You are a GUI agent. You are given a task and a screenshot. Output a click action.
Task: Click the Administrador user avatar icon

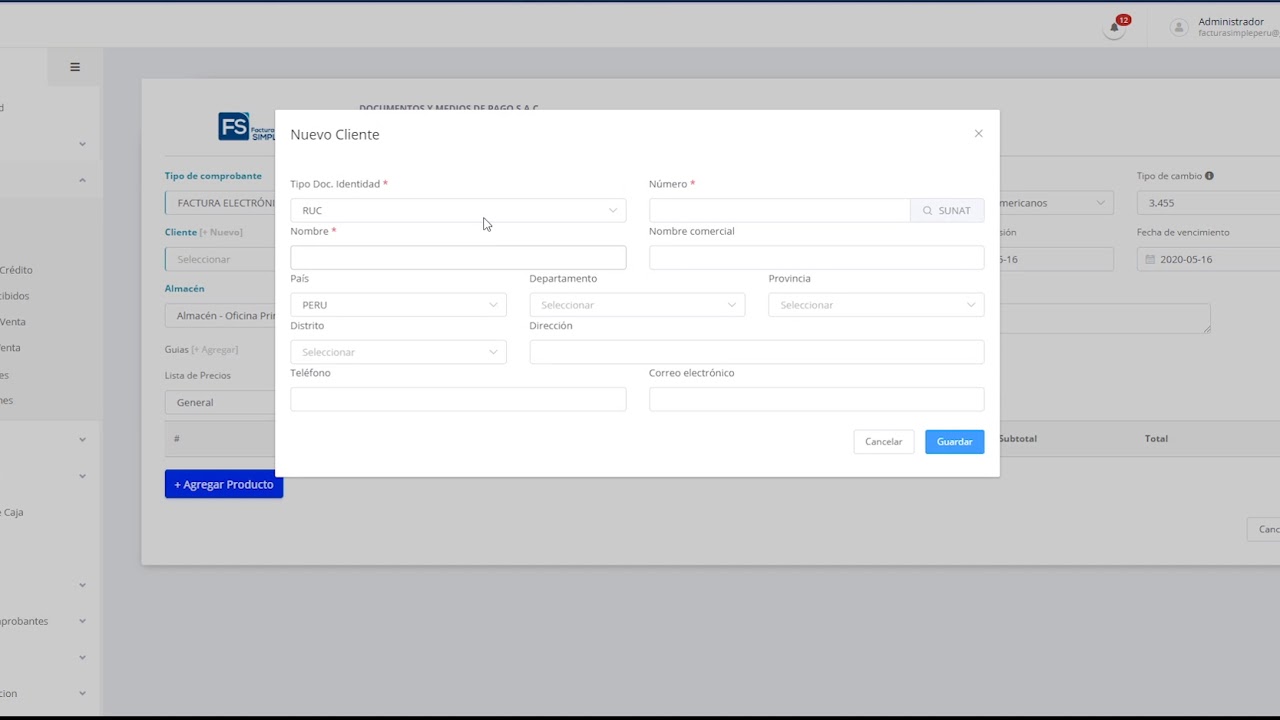coord(1179,28)
